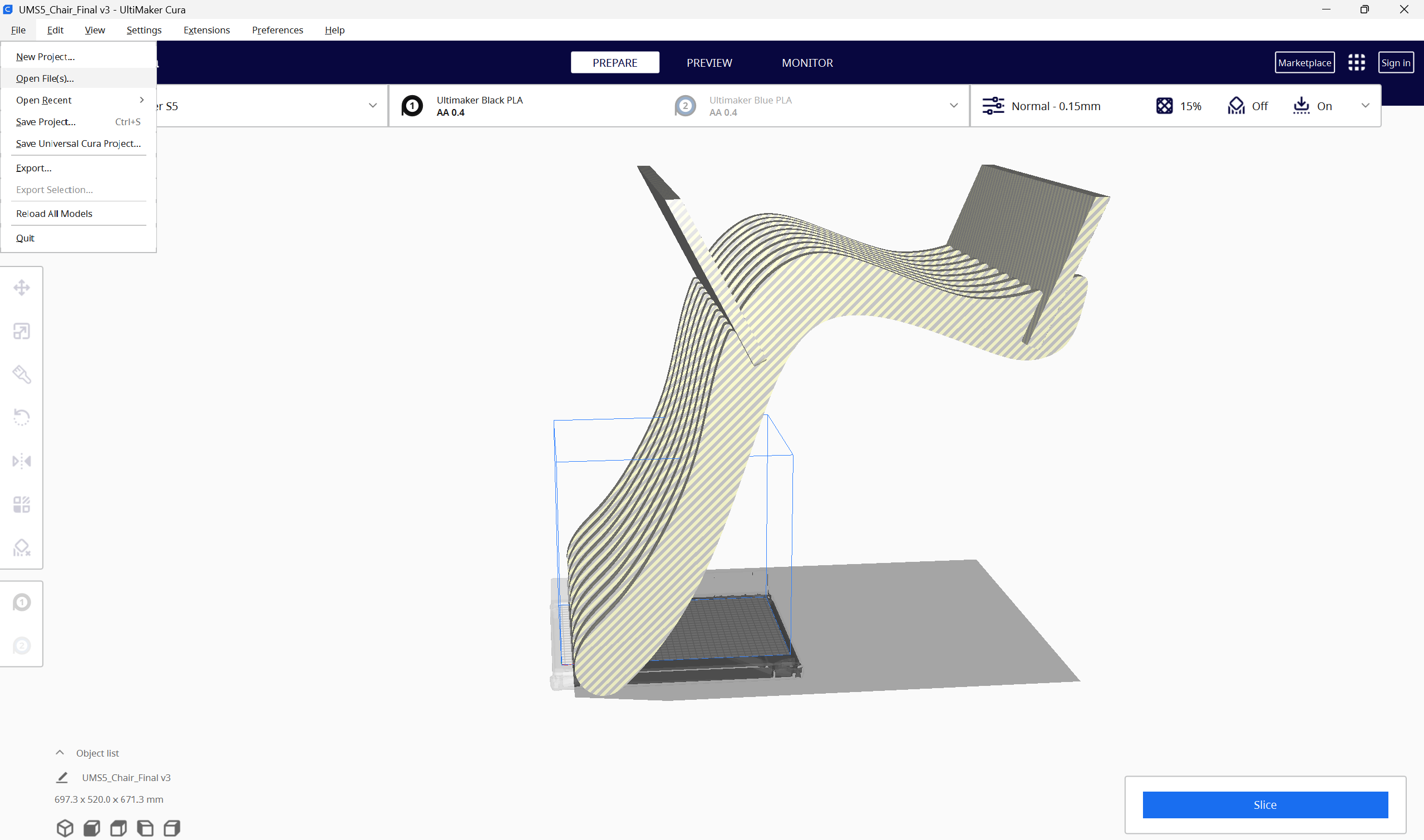
Task: Click extruder 2 Blue PLA circle icon
Action: point(685,106)
